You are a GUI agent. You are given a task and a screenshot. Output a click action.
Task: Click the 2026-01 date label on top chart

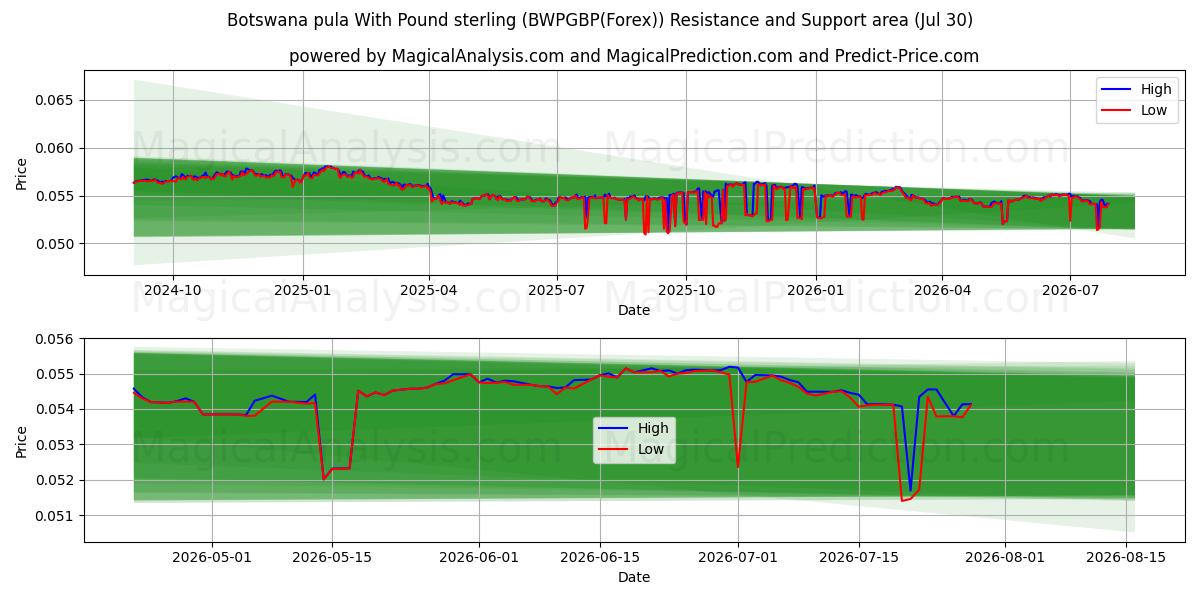tap(815, 291)
